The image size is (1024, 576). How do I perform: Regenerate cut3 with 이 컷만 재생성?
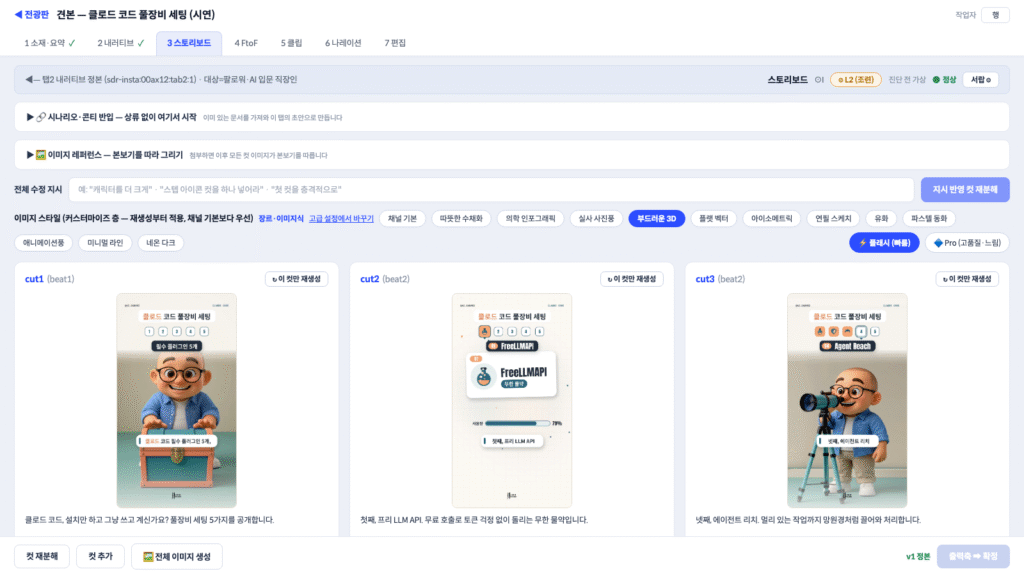coord(967,279)
